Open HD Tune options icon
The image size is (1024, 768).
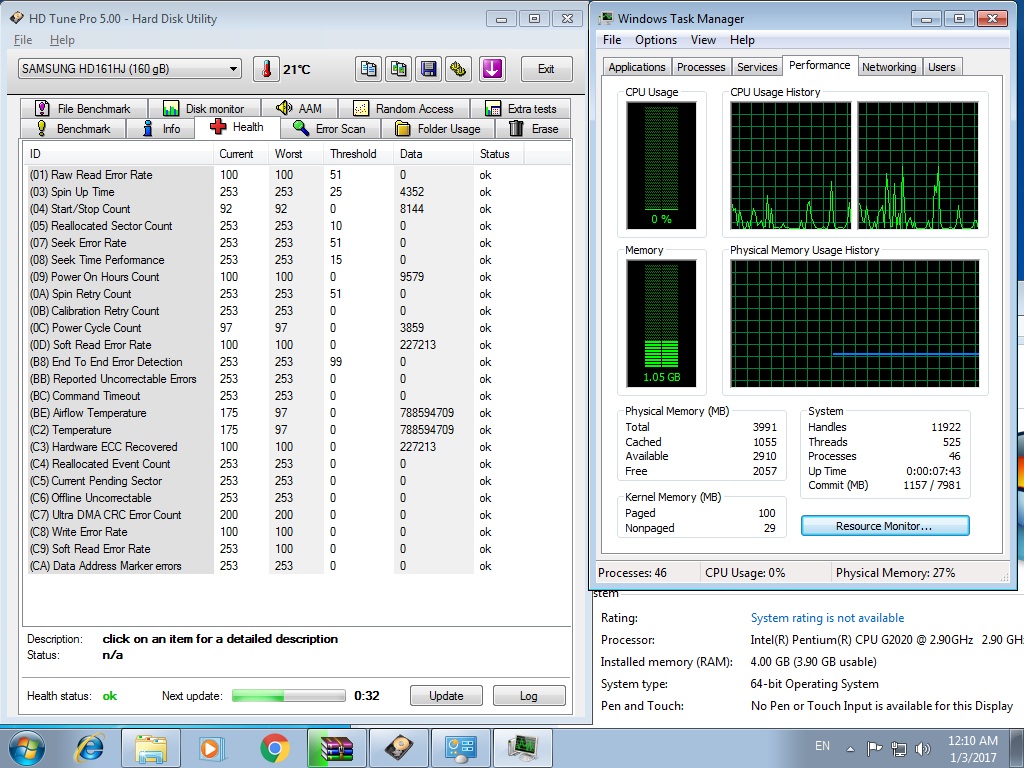[459, 69]
